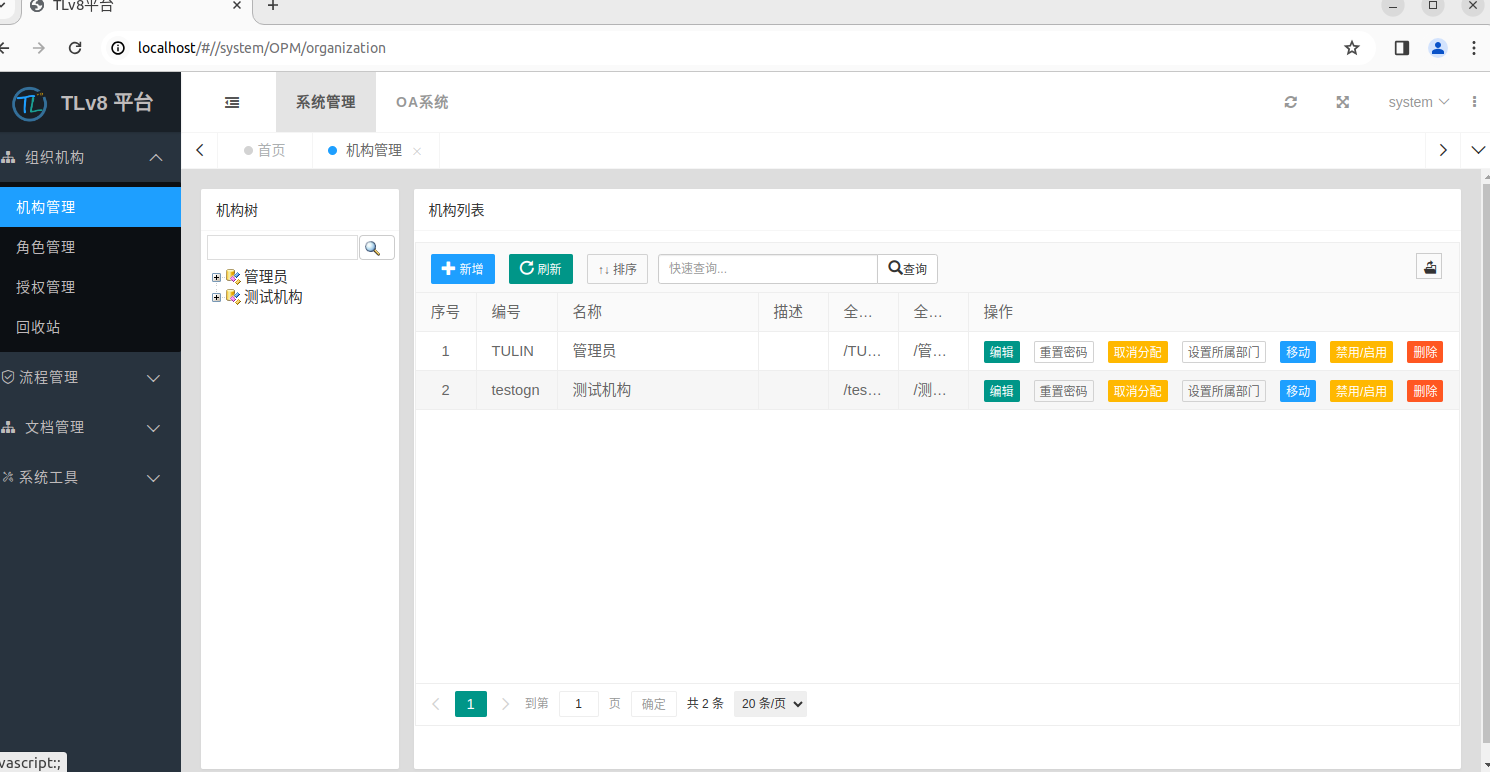Click the 管理员 tree node folder icon
Viewport: 1490px width, 772px height.
tap(233, 277)
